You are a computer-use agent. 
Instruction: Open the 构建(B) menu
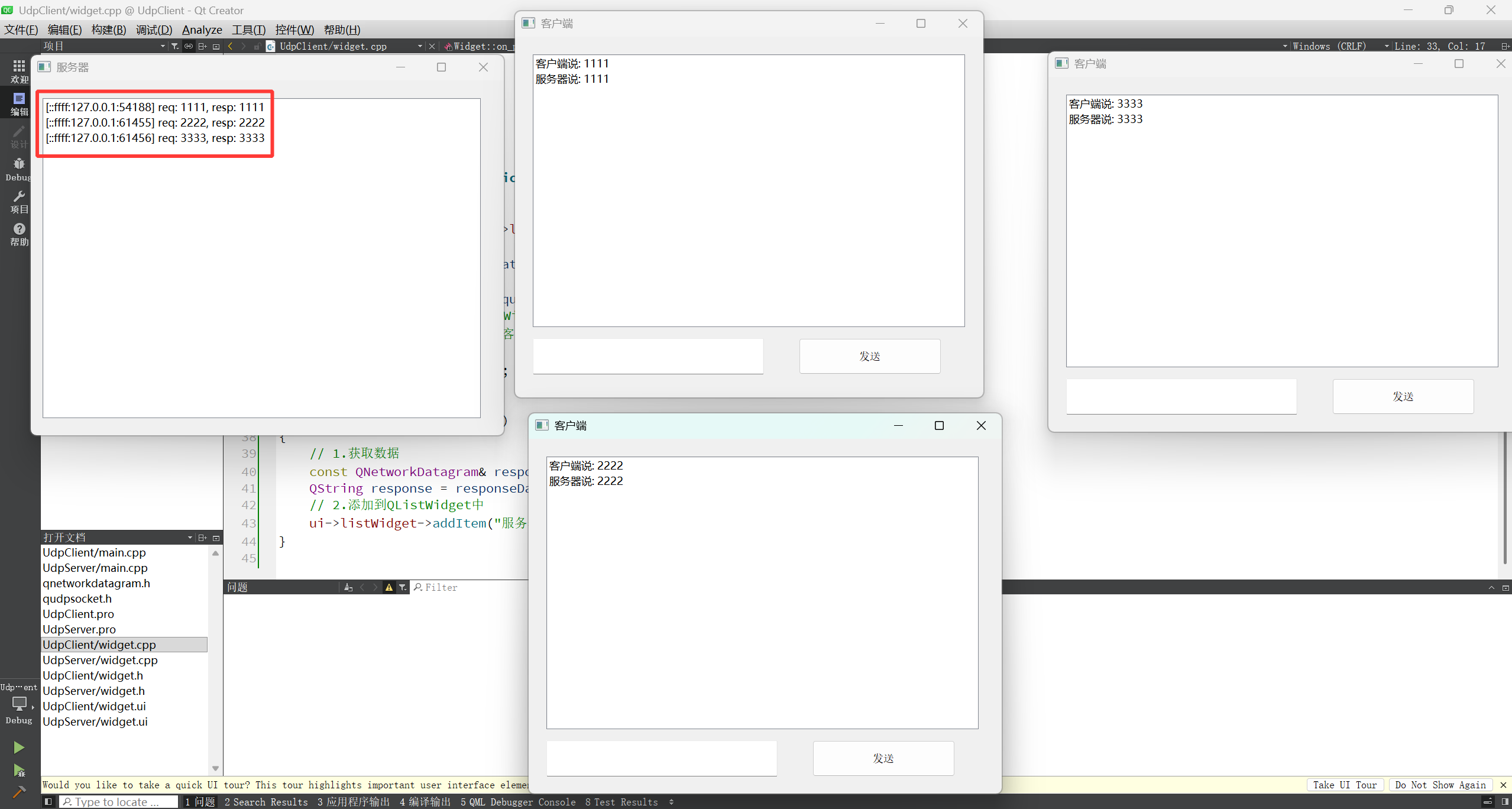tap(109, 30)
